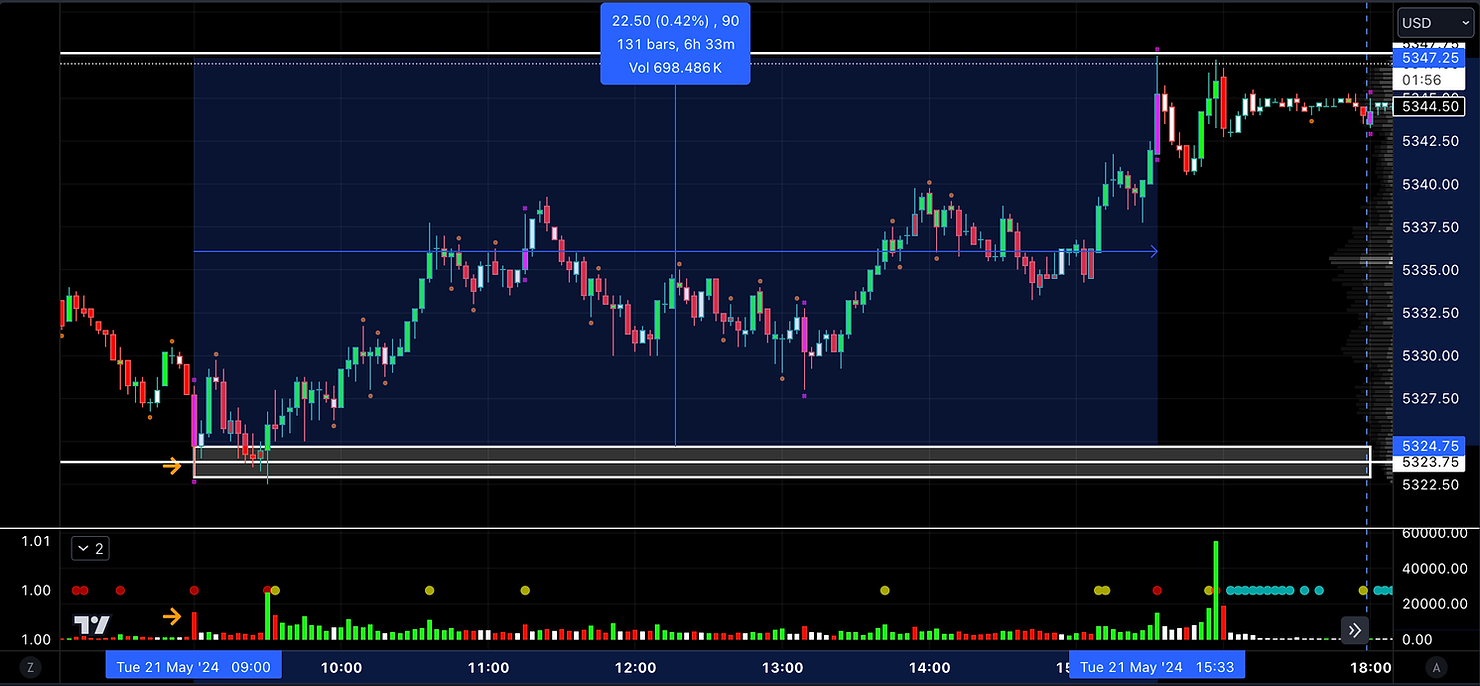The image size is (1480, 686).
Task: Select the highlighted 5347.25 price tag
Action: click(1429, 58)
